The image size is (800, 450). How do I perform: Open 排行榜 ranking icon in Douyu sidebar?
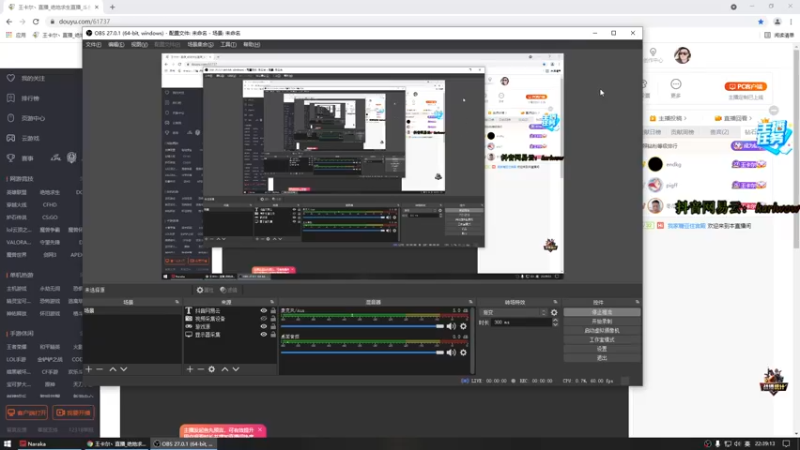click(11, 98)
